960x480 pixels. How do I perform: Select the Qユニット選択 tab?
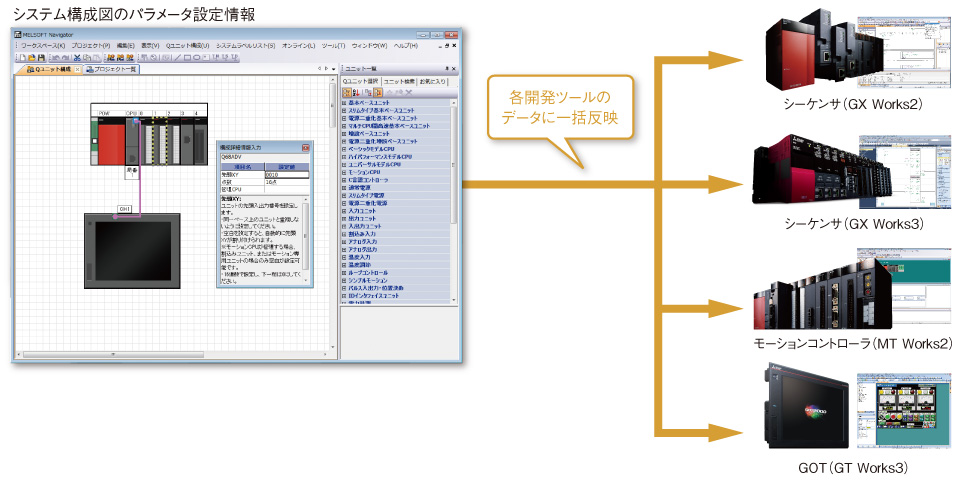pos(361,81)
